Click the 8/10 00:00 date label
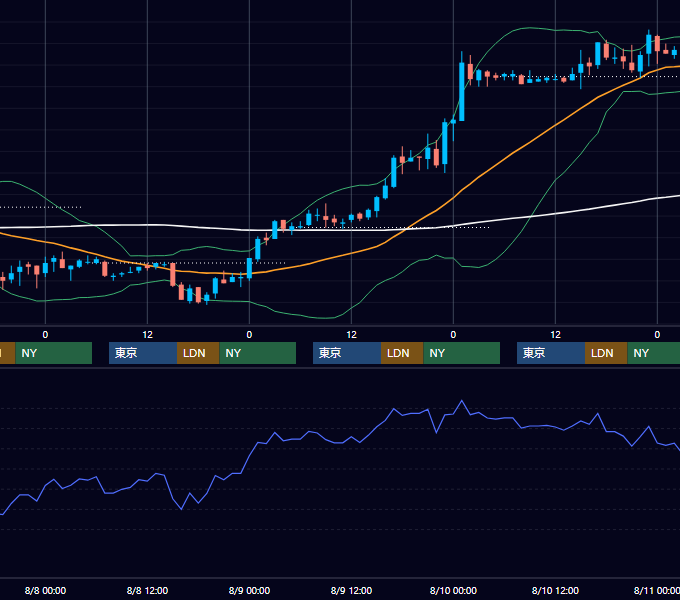Screen dimensions: 680x600 [x=453, y=590]
